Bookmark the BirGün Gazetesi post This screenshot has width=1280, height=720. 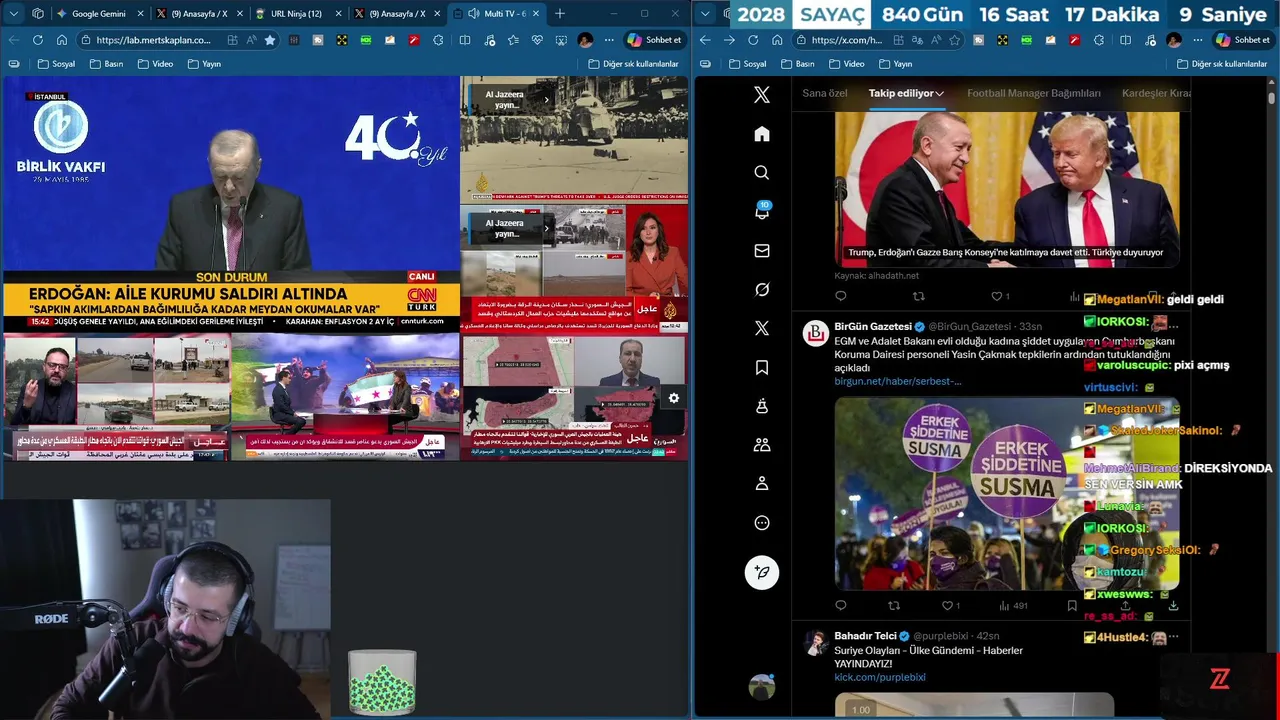tap(1072, 605)
